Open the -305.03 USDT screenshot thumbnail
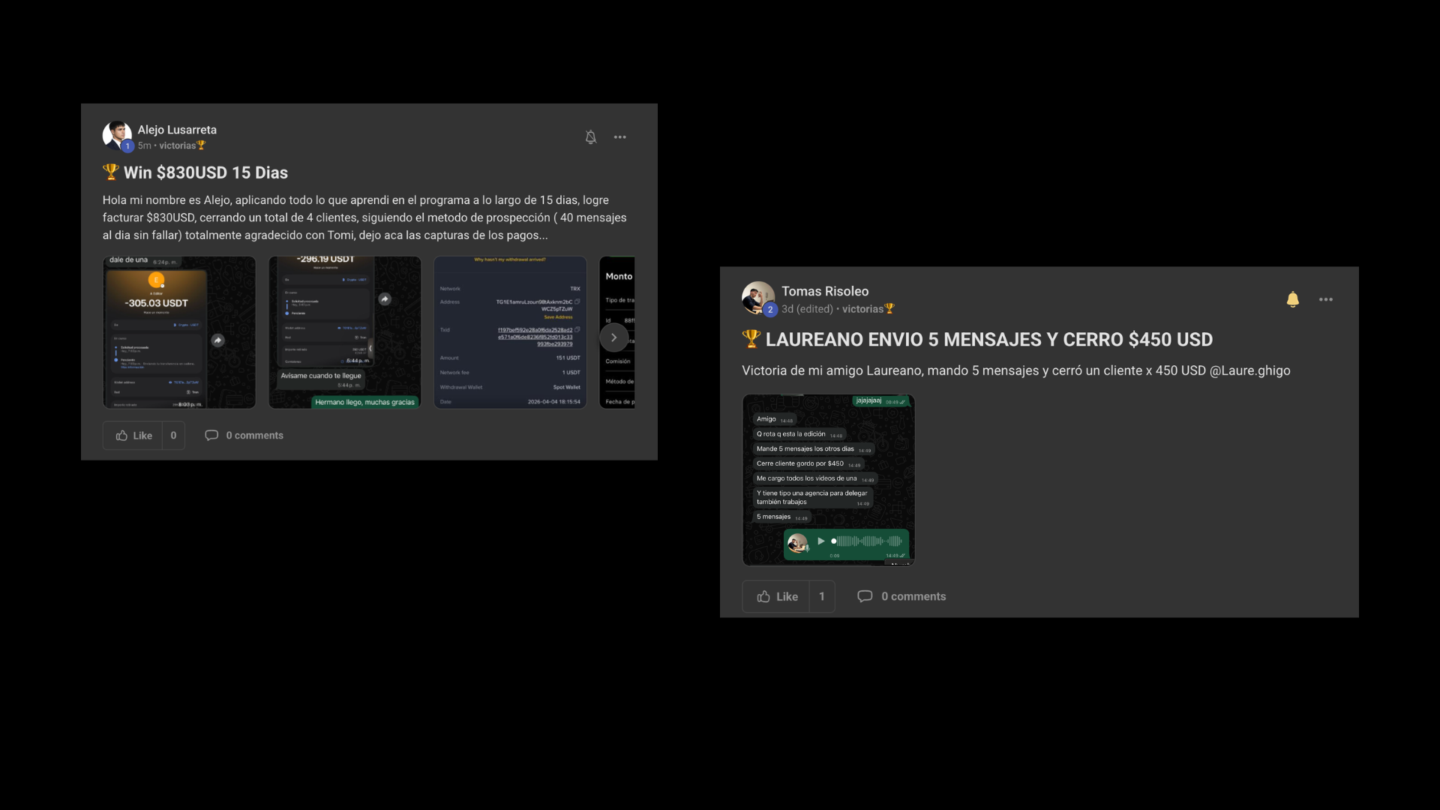This screenshot has height=810, width=1440. pos(179,332)
